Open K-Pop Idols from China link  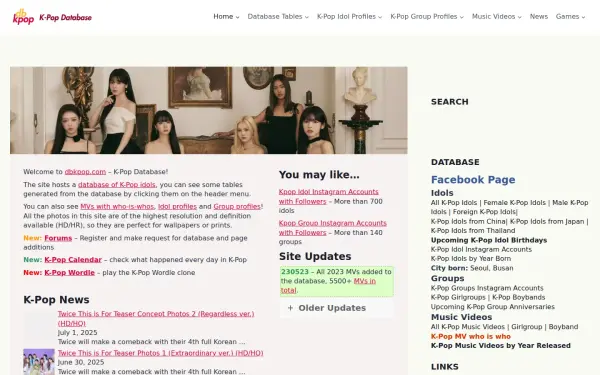468,222
